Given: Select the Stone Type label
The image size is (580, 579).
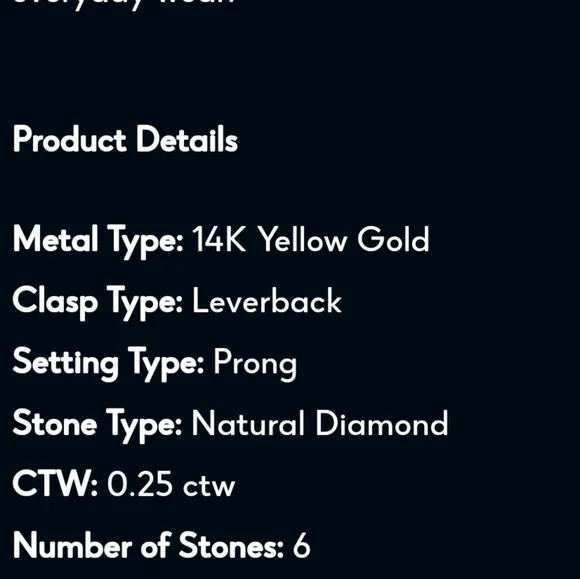Looking at the screenshot, I should 97,425.
